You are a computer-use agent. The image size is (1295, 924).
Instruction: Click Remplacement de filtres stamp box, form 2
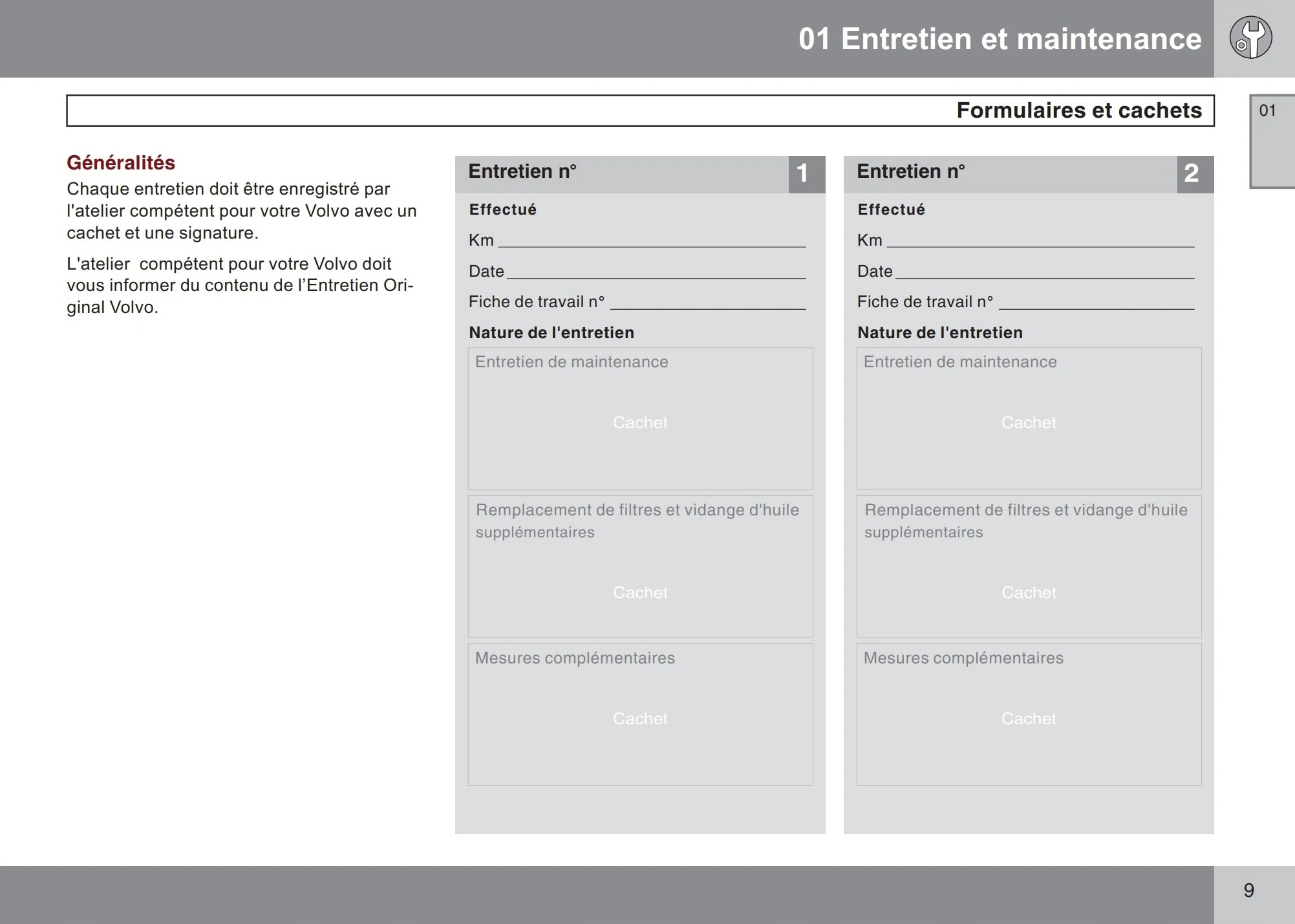(x=1029, y=566)
